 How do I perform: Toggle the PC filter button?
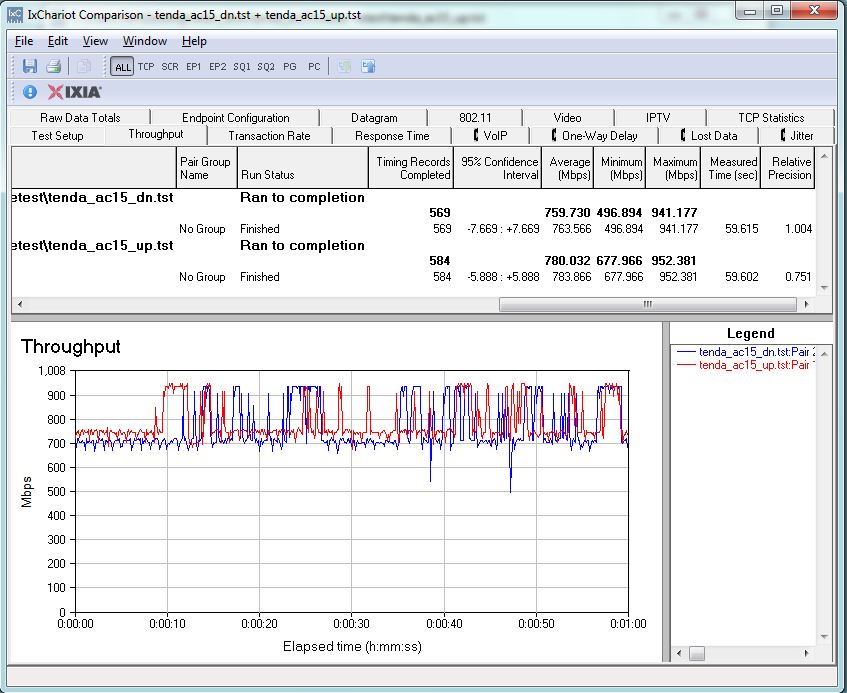click(314, 66)
